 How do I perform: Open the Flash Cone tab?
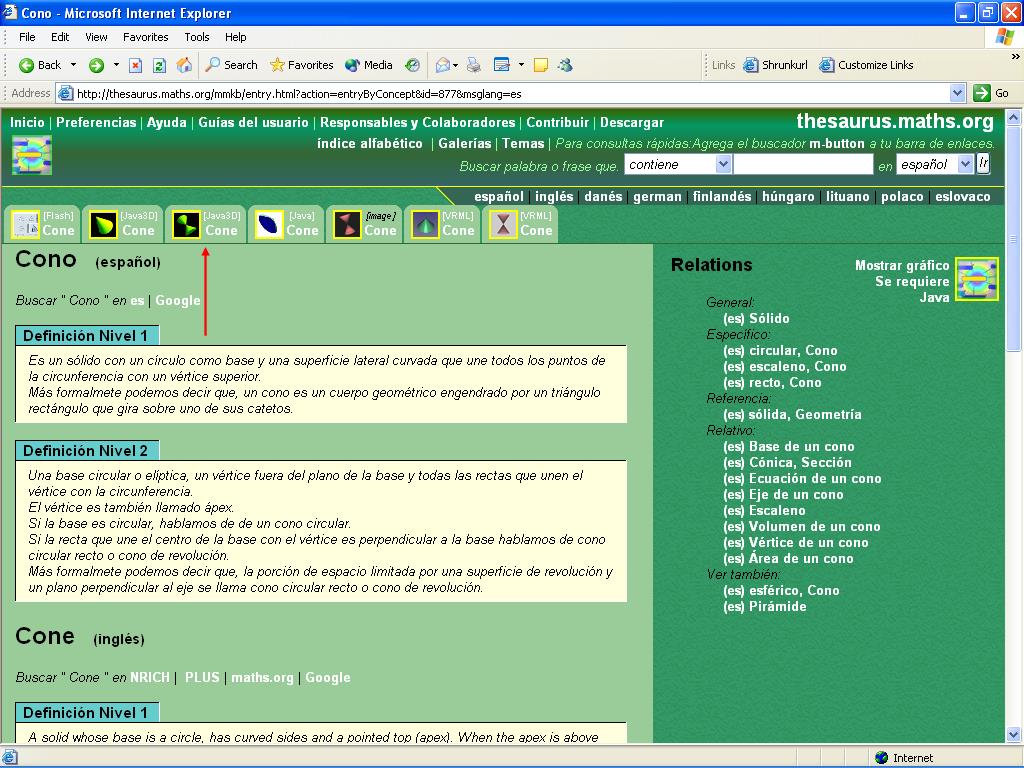pyautogui.click(x=42, y=224)
